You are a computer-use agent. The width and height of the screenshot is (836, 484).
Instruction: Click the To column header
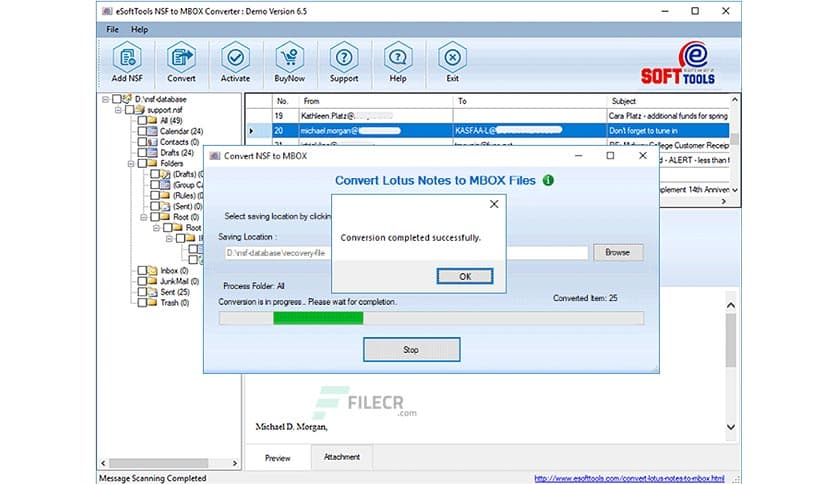click(x=529, y=101)
